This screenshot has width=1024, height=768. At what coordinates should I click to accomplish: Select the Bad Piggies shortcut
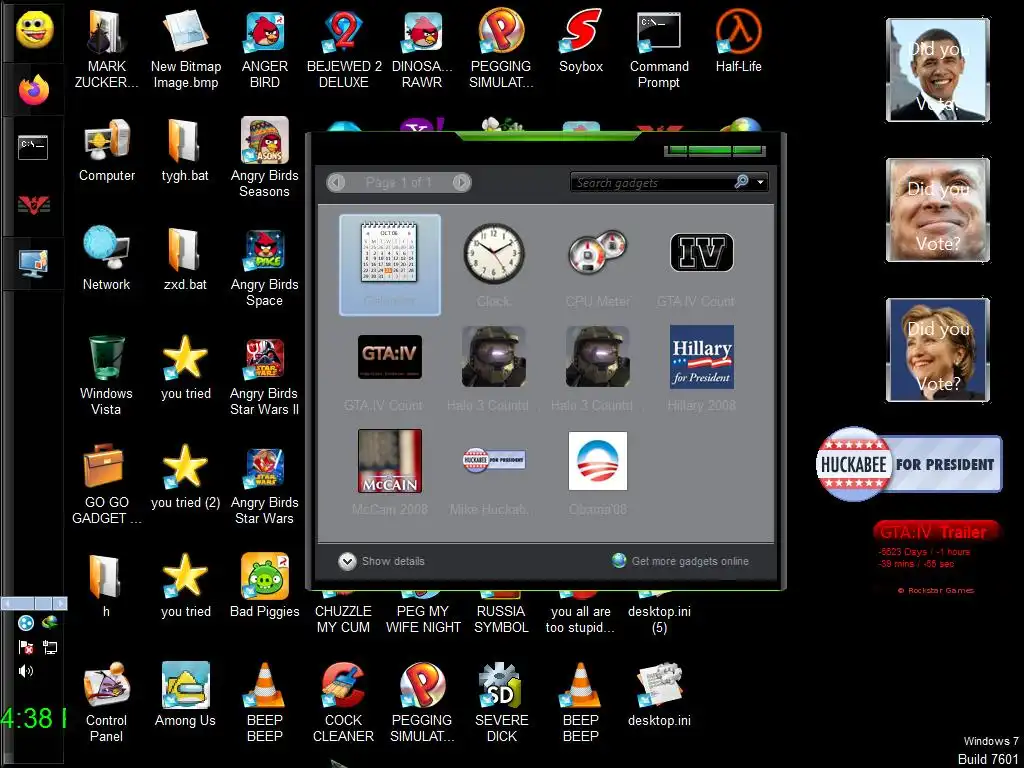click(264, 586)
